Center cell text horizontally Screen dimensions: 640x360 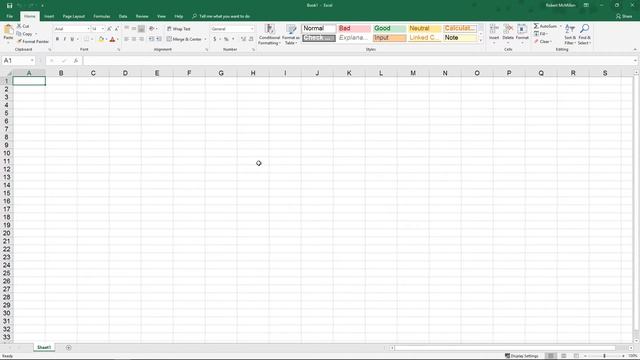[134, 39]
